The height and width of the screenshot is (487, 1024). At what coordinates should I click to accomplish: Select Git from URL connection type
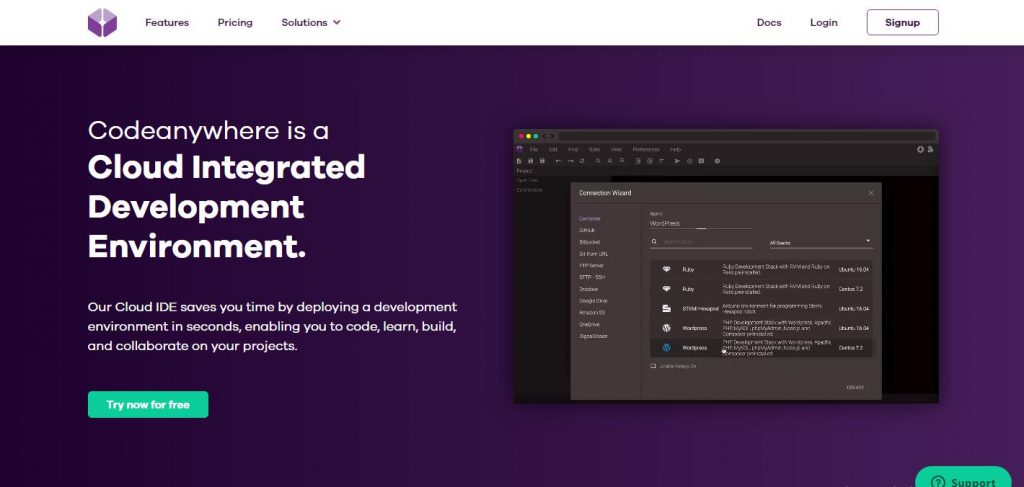[x=594, y=254]
